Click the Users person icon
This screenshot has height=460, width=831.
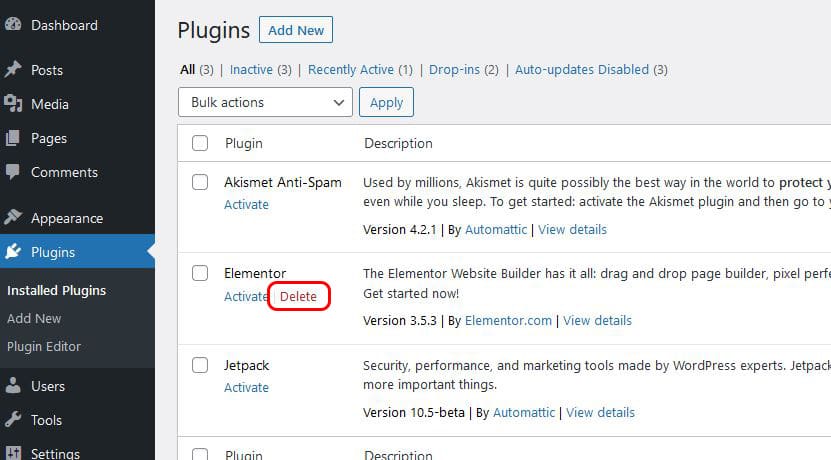click(14, 386)
